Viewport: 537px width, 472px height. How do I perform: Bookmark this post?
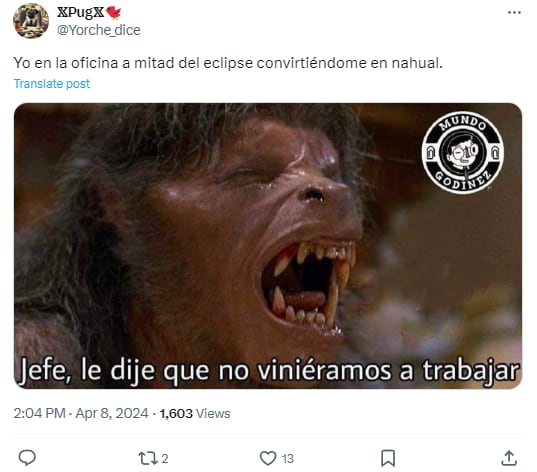click(388, 458)
